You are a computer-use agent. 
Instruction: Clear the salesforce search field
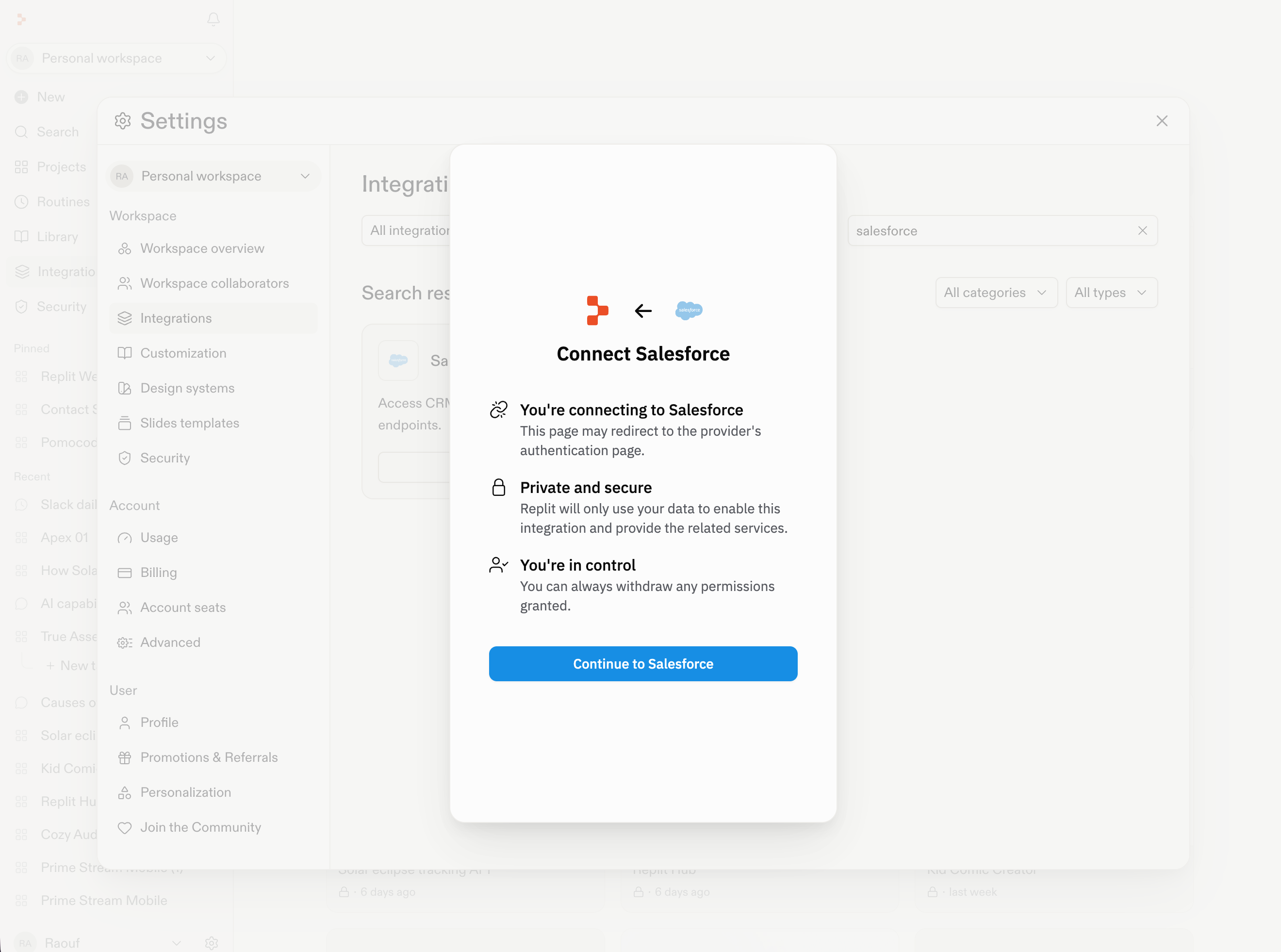[x=1143, y=230]
